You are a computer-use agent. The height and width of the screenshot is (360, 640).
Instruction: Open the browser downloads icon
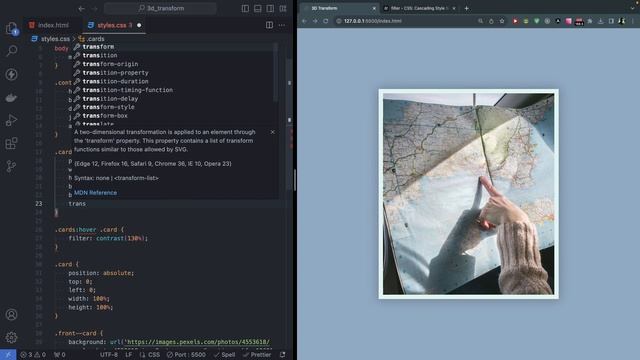600,21
